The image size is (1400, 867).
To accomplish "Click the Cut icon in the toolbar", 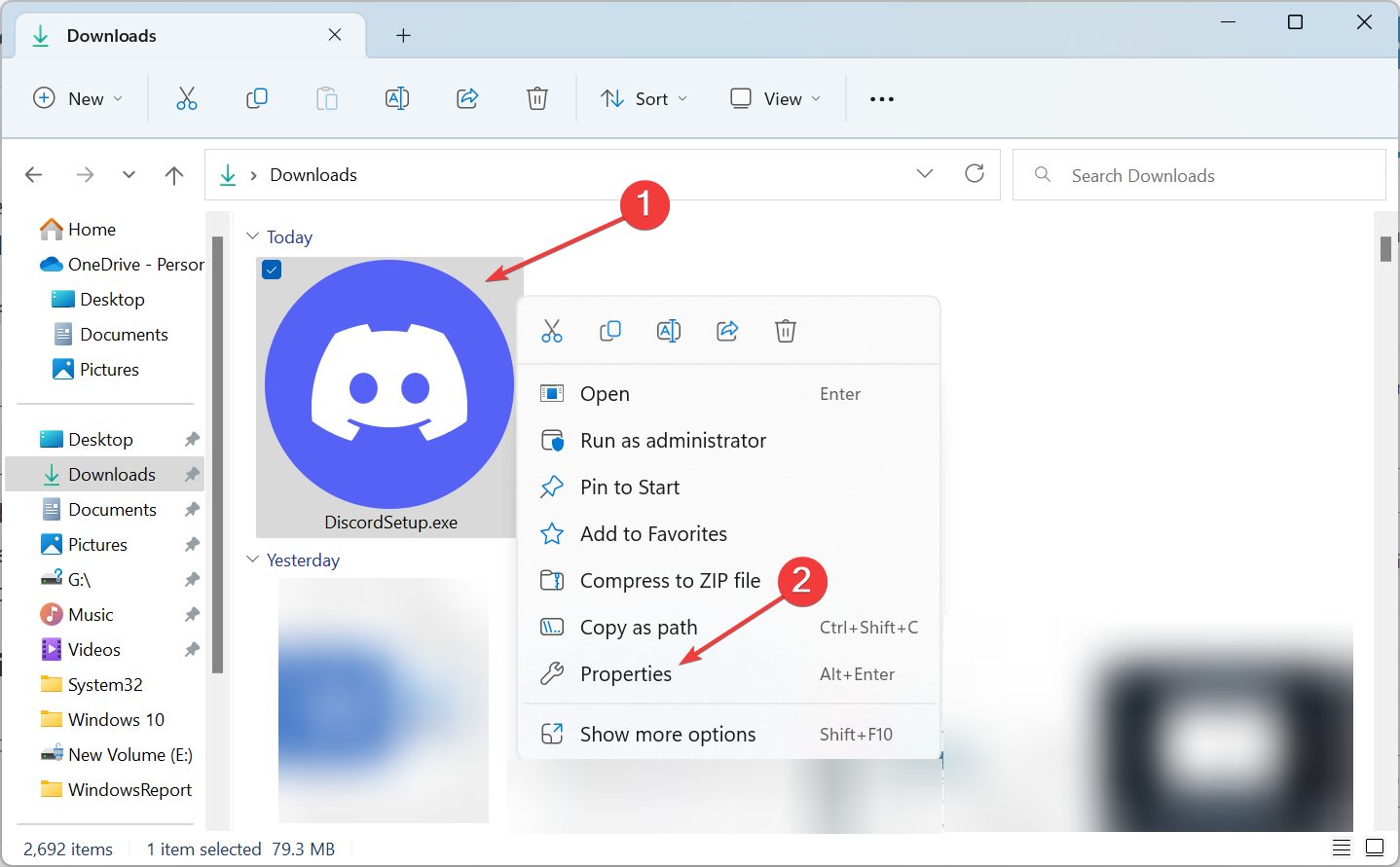I will click(x=187, y=98).
